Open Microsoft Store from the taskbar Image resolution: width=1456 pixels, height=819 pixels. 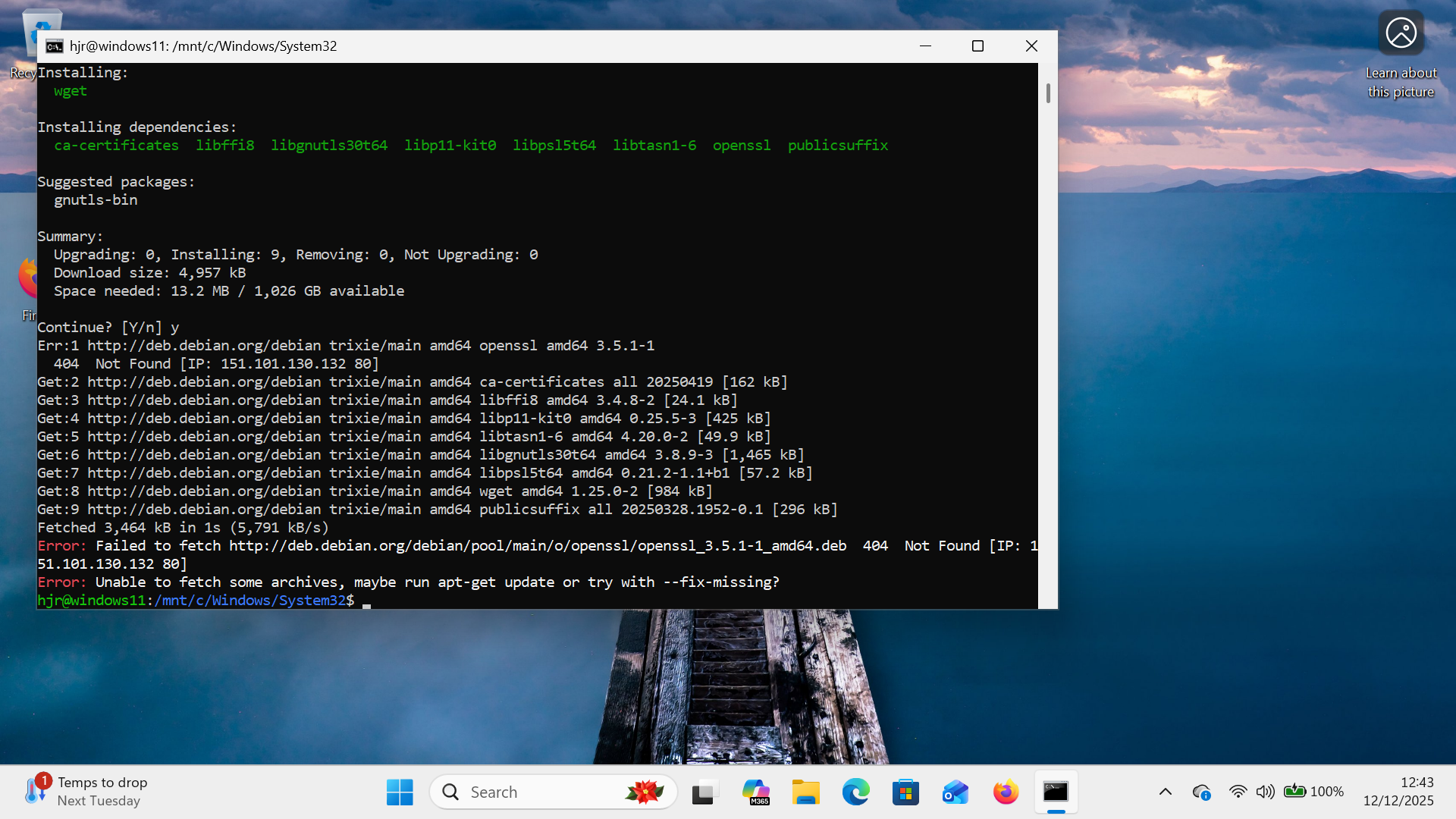pos(905,792)
